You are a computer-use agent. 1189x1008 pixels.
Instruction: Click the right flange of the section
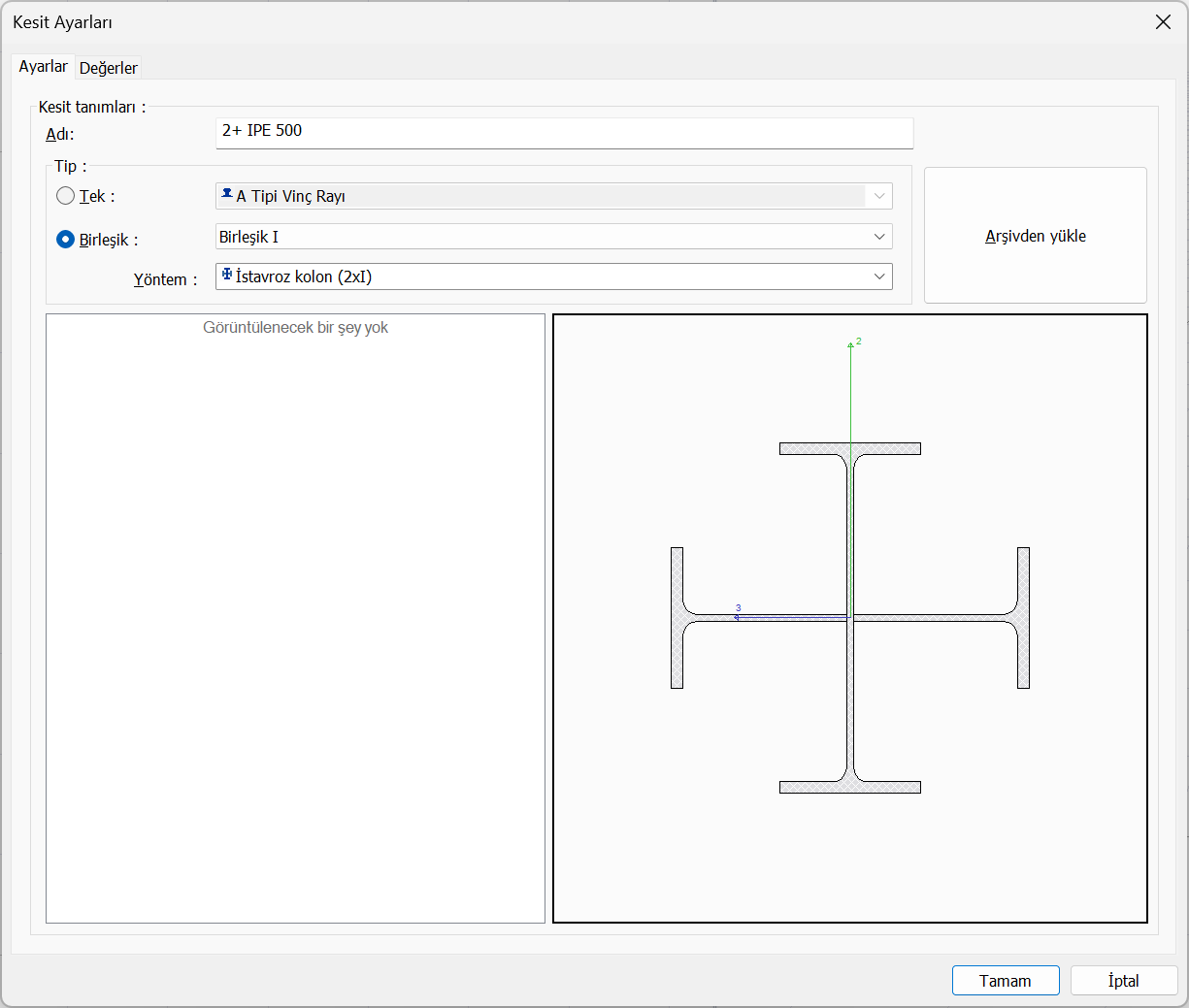coord(1023,618)
